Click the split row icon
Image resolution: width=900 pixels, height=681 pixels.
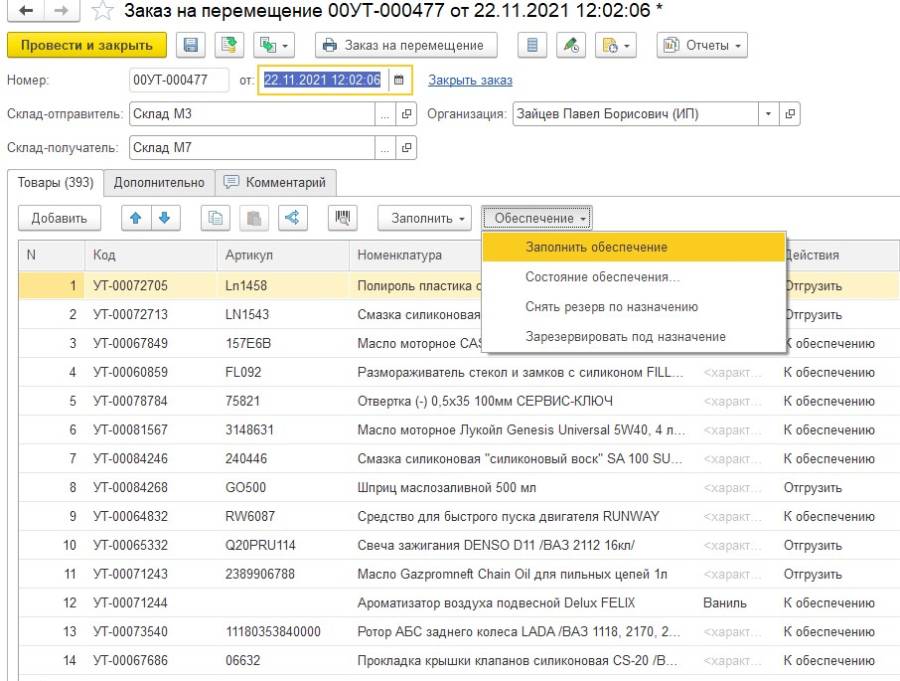292,217
